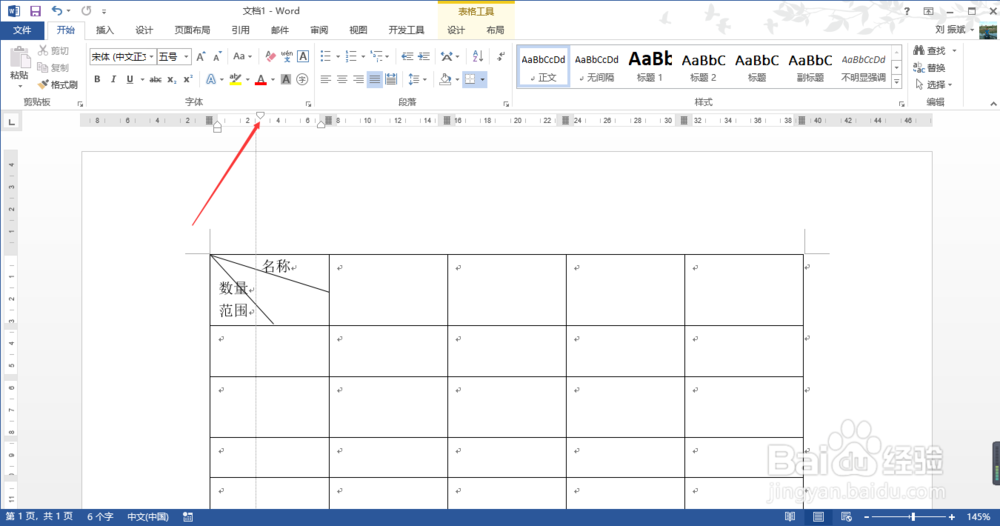Toggle Strikethrough (abc) formatting
Screen dimensions: 1000x526
pos(155,80)
